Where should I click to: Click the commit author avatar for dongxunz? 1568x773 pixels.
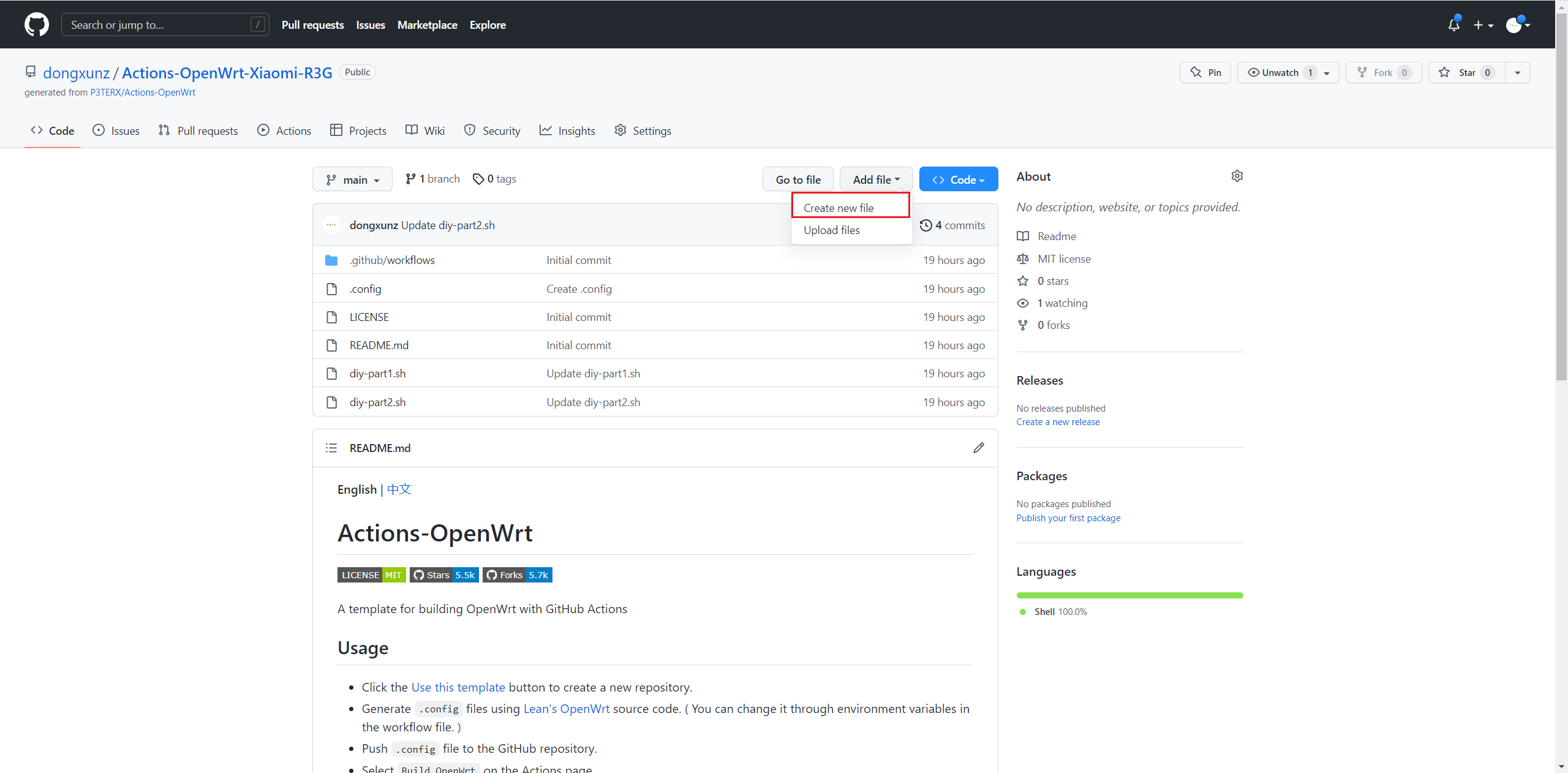(331, 225)
